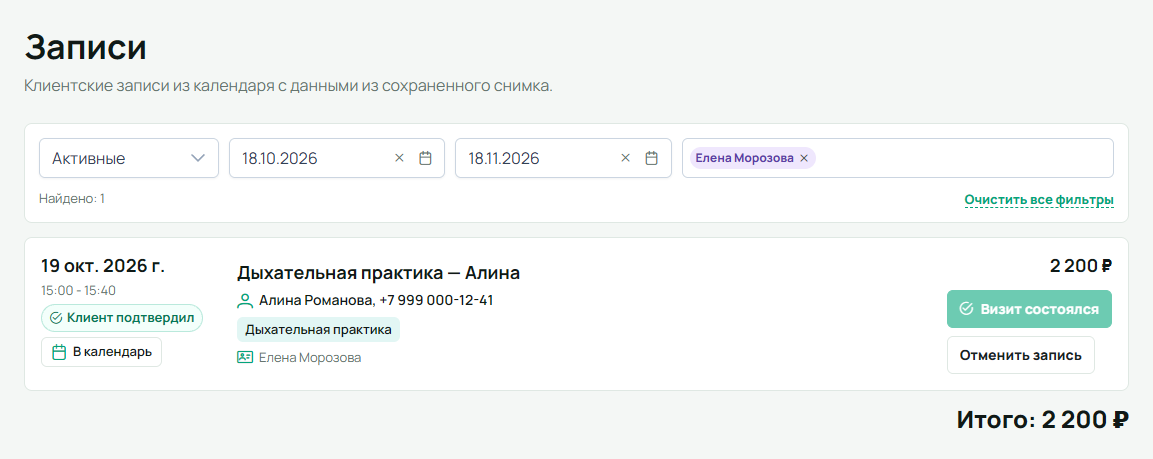Click the В календарь button

[101, 352]
